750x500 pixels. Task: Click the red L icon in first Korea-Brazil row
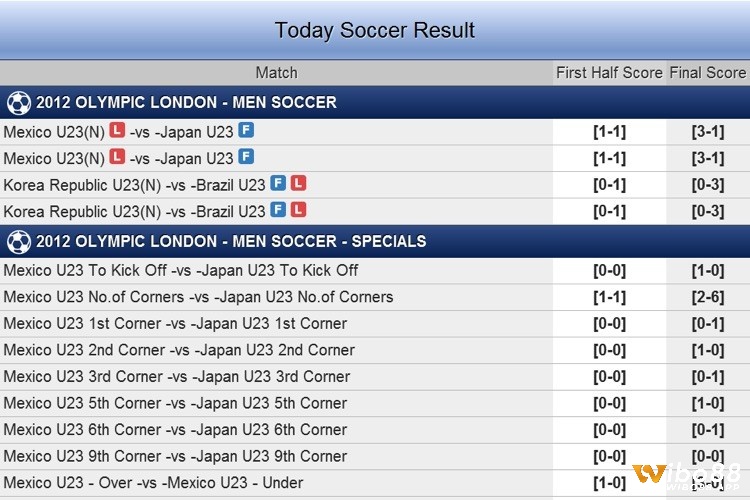tap(298, 183)
